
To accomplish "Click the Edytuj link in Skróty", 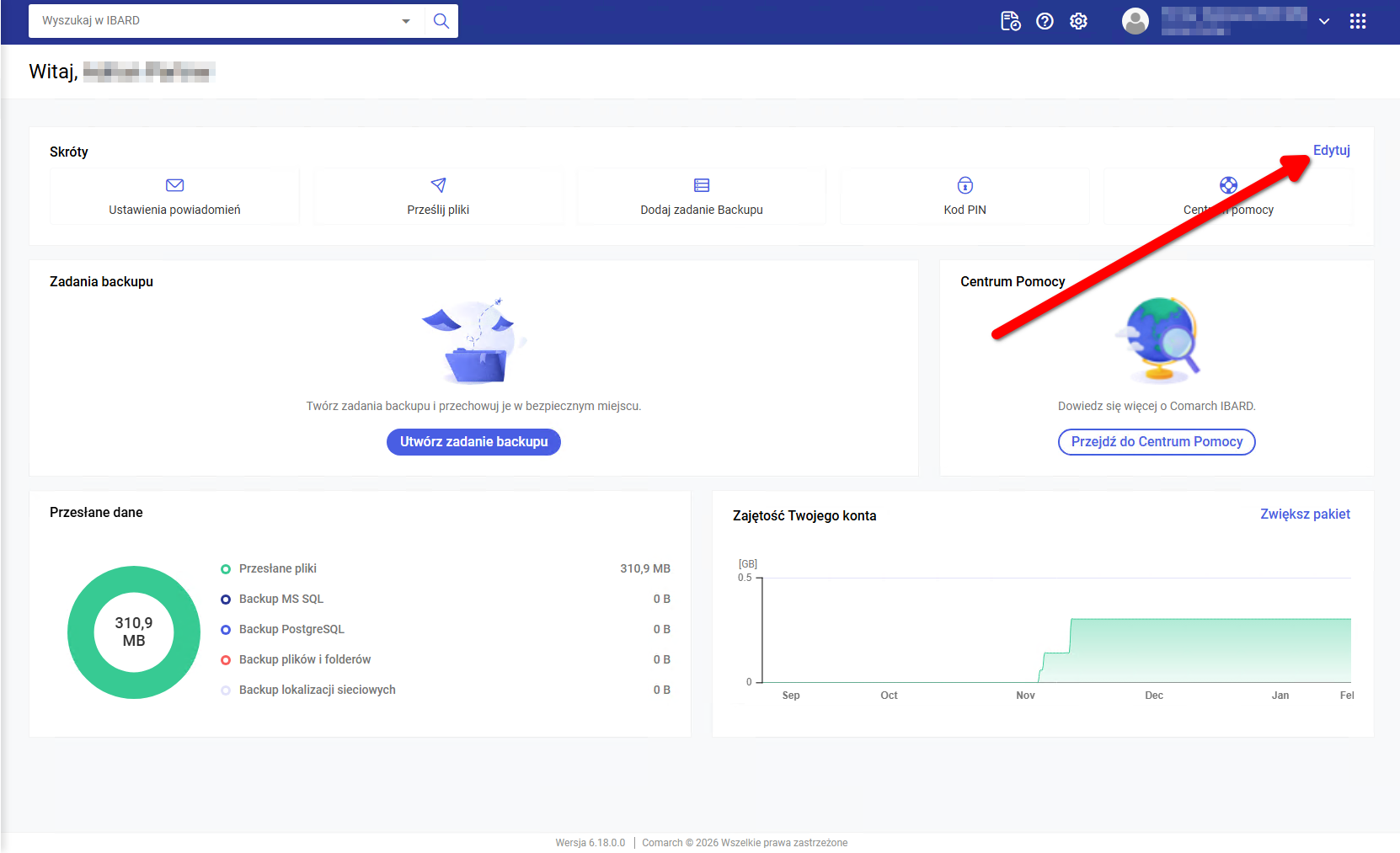I will coord(1331,150).
